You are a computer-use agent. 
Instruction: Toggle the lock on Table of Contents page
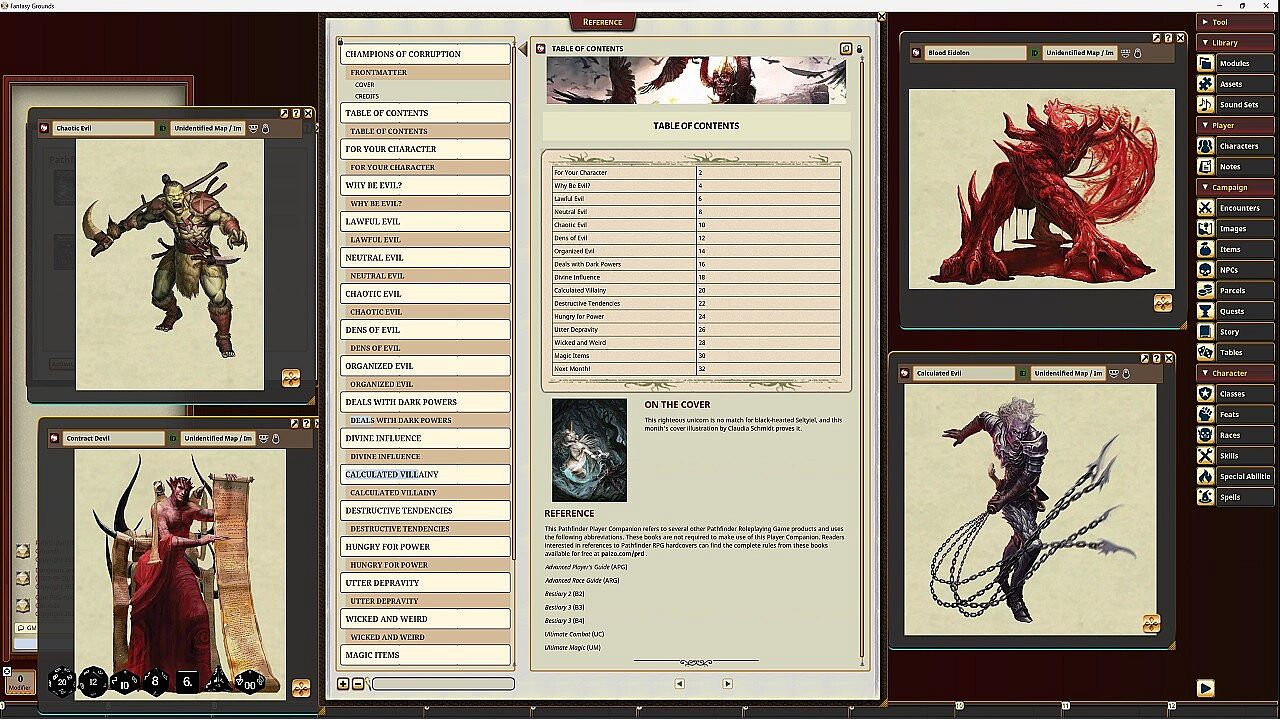pyautogui.click(x=859, y=48)
